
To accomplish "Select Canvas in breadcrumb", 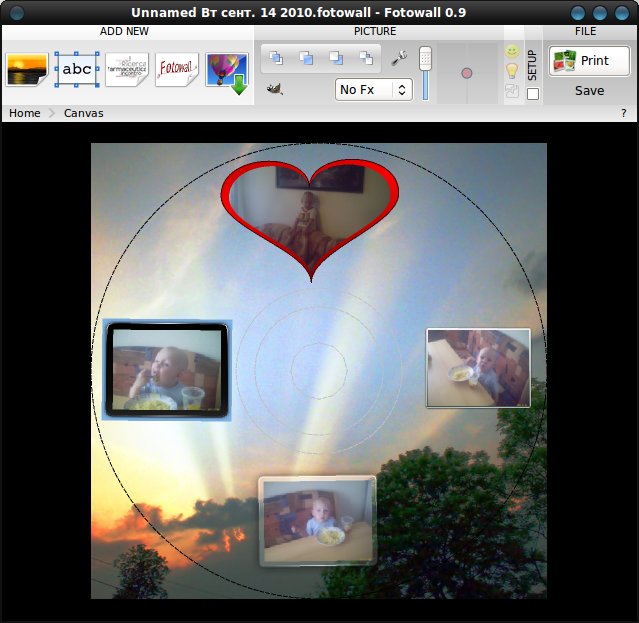I will (x=84, y=113).
